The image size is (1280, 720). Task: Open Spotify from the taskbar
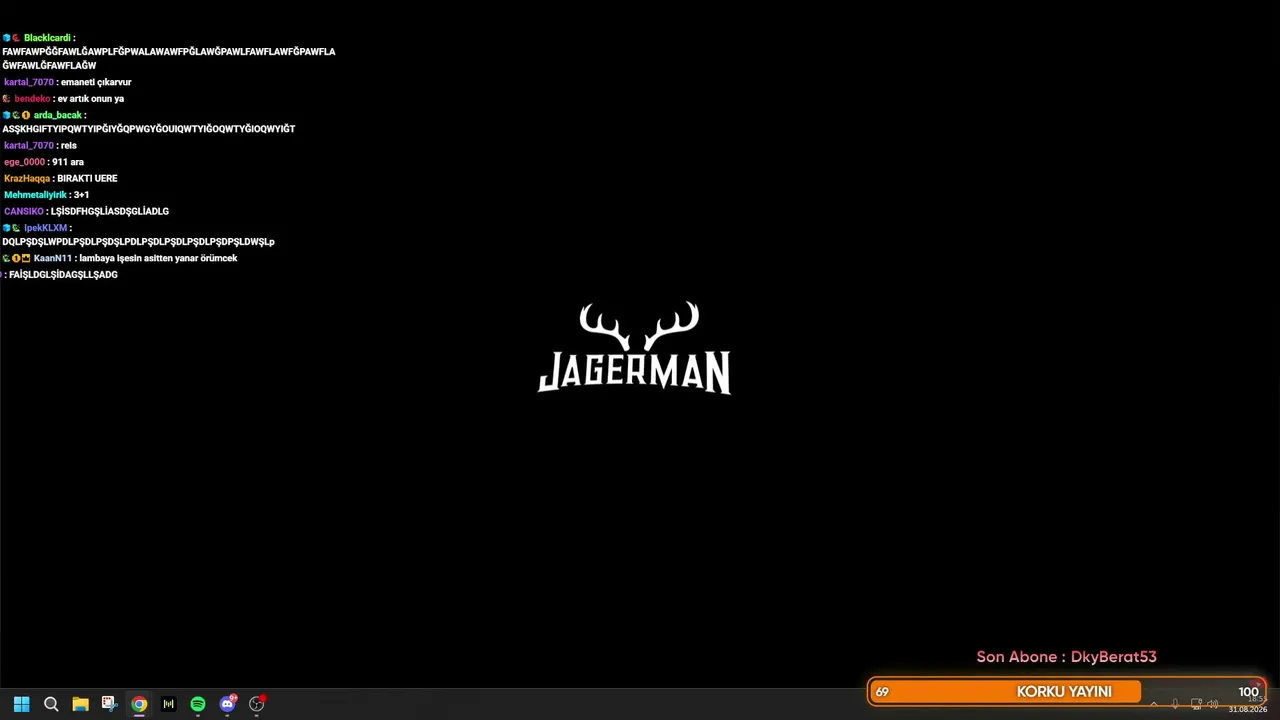pyautogui.click(x=198, y=704)
